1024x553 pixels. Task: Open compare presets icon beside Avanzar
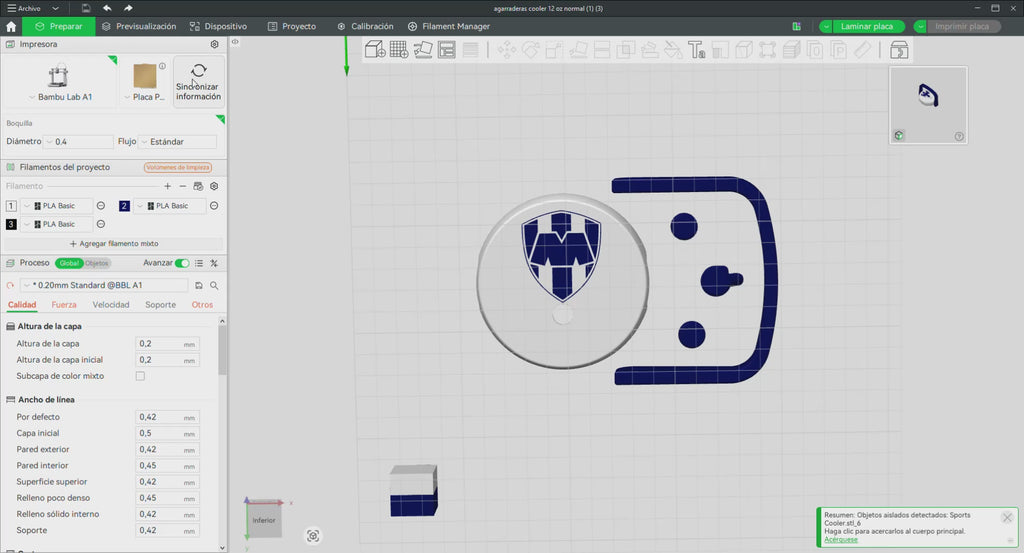214,263
